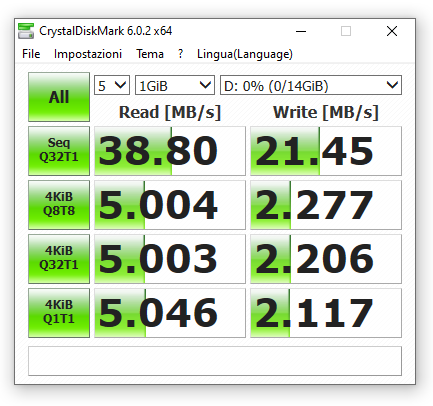Expand the 1GiB test size dropdown

[175, 85]
